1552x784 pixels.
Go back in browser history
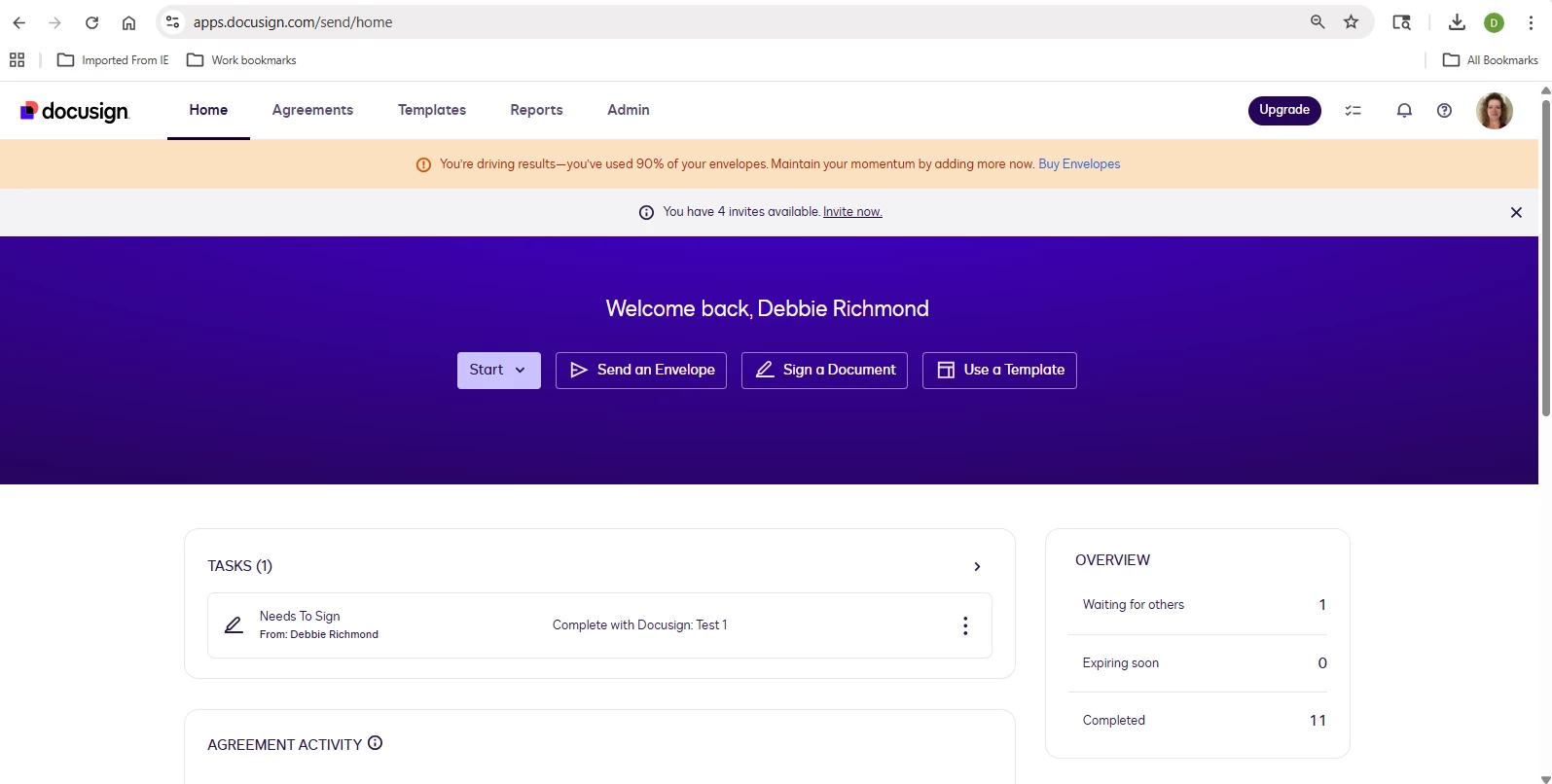(19, 22)
